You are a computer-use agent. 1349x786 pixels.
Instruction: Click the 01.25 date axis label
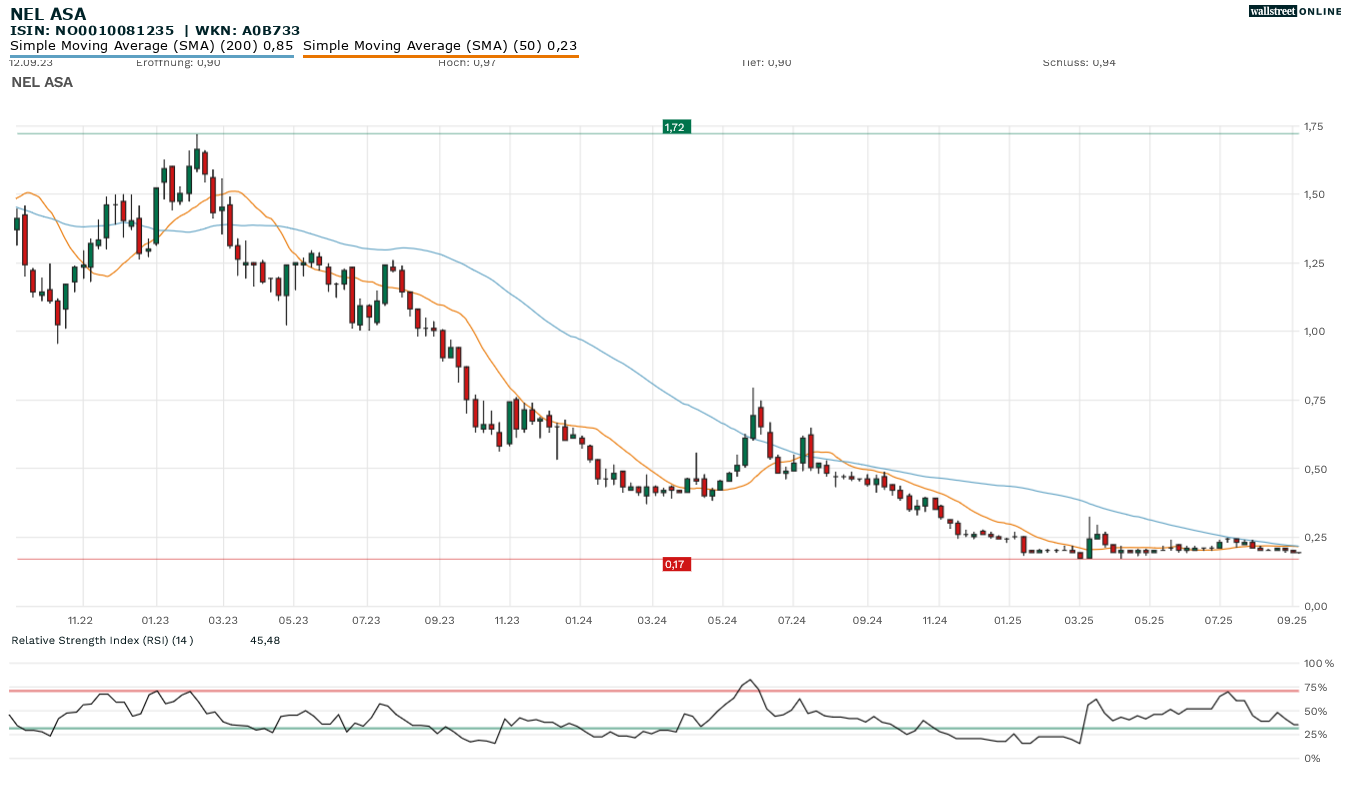(x=1008, y=621)
